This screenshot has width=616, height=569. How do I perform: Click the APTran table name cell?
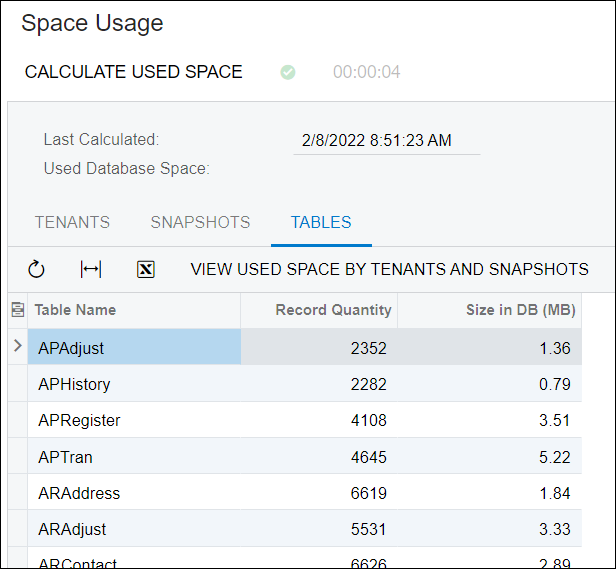click(65, 456)
